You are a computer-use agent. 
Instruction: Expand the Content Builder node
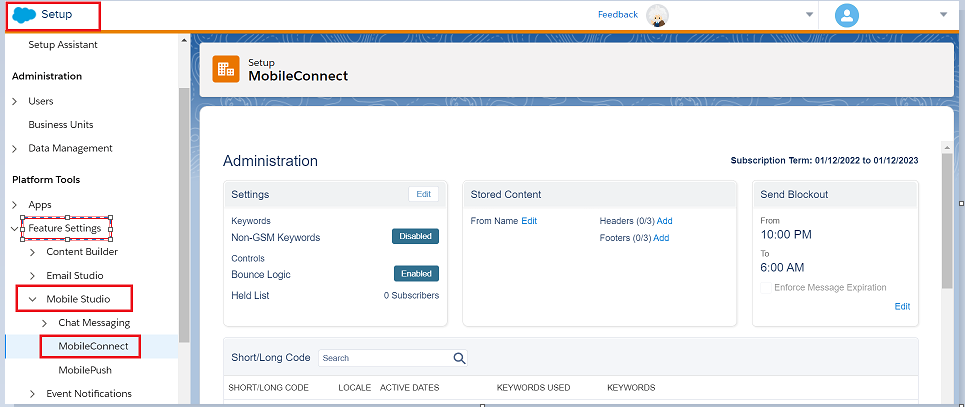(x=33, y=252)
